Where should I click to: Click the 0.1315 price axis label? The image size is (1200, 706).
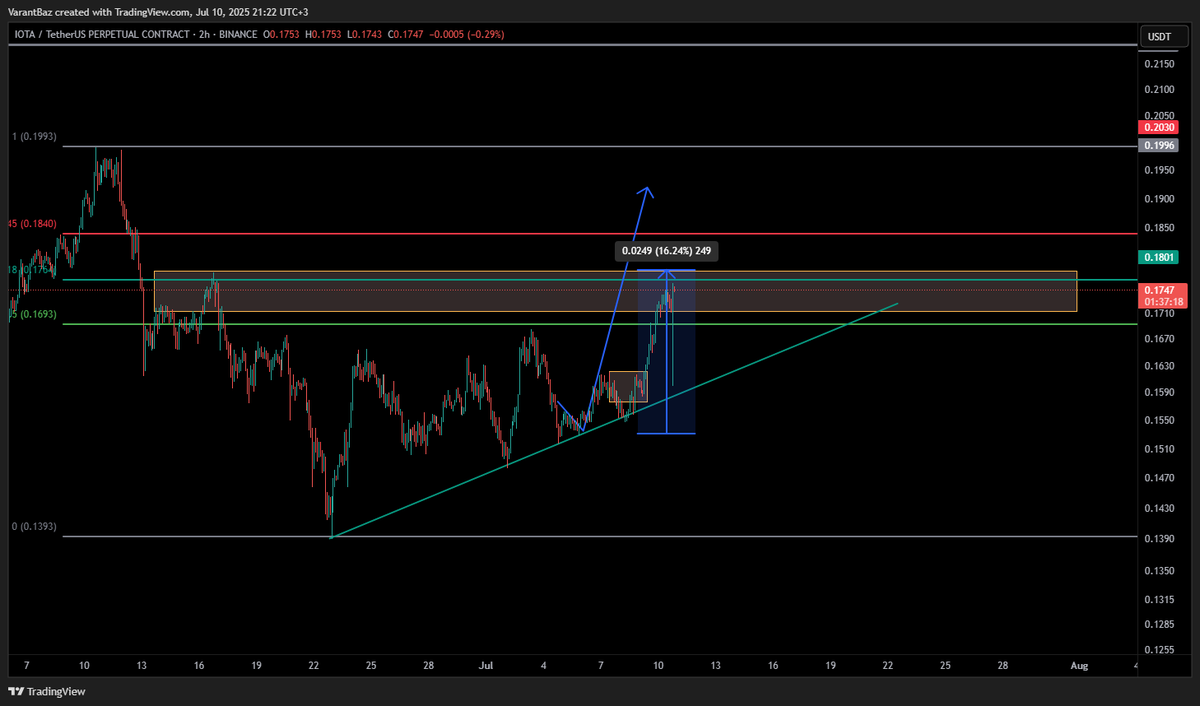(x=1159, y=599)
